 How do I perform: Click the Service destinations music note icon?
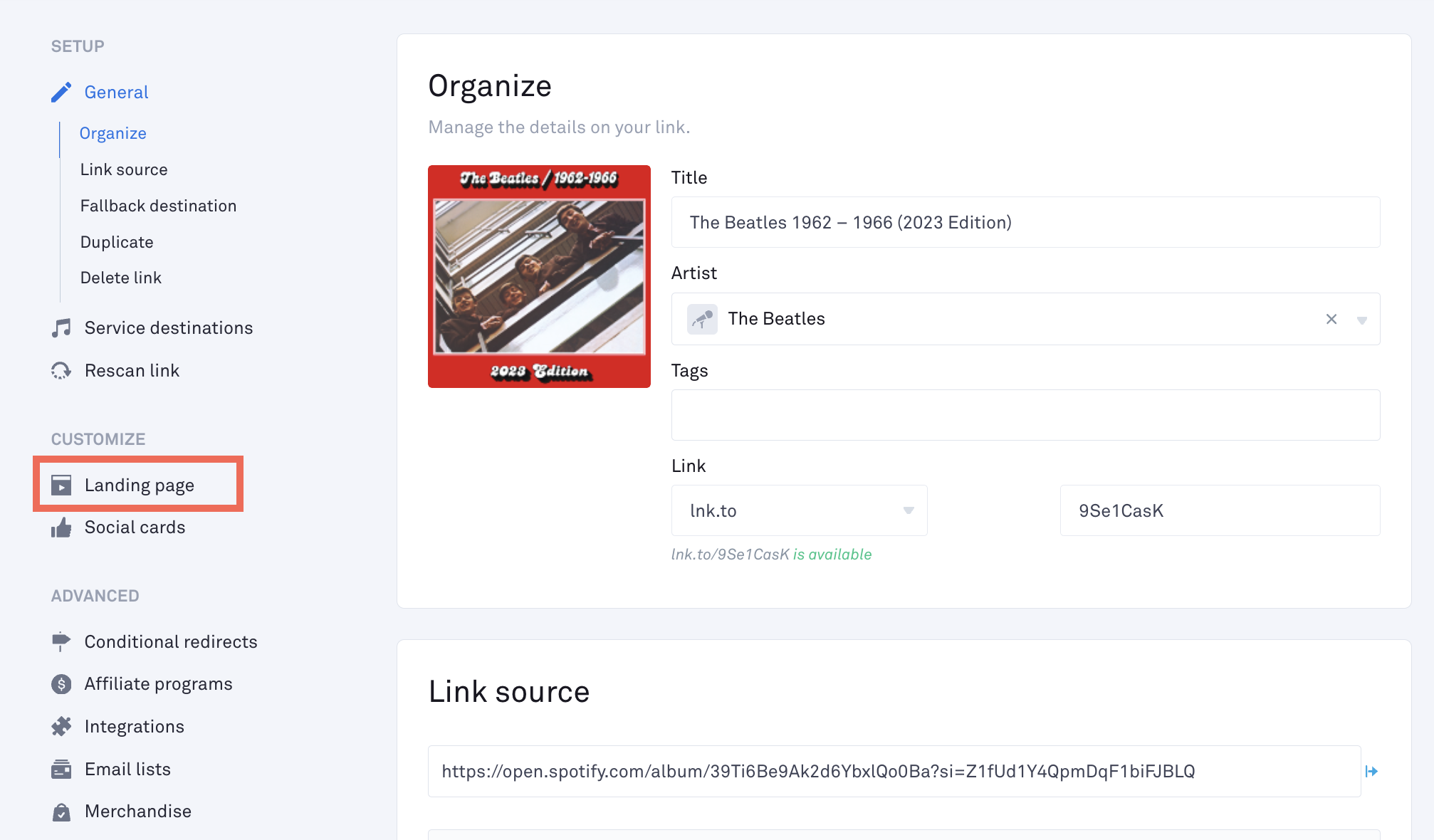[x=61, y=327]
